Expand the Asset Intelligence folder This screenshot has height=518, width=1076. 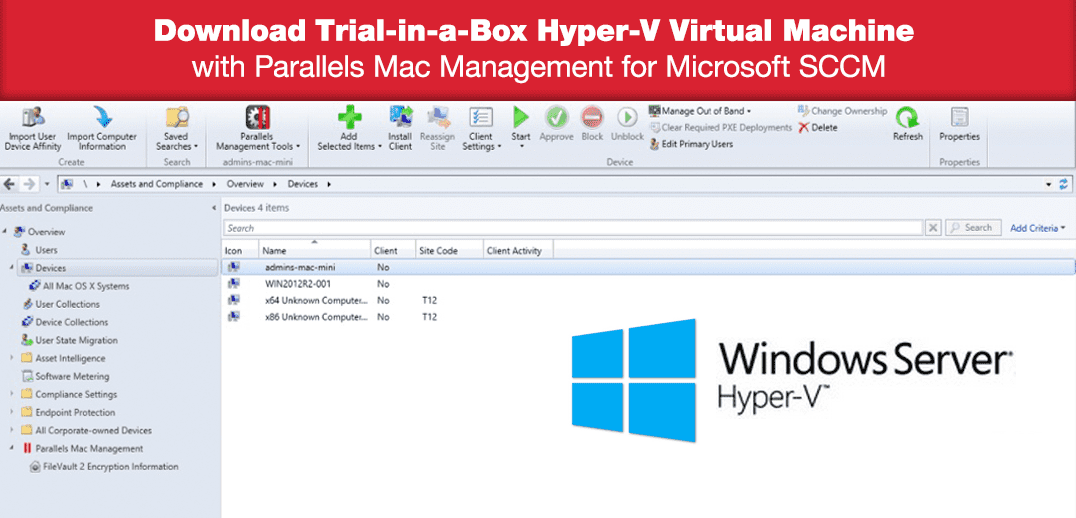tap(12, 358)
